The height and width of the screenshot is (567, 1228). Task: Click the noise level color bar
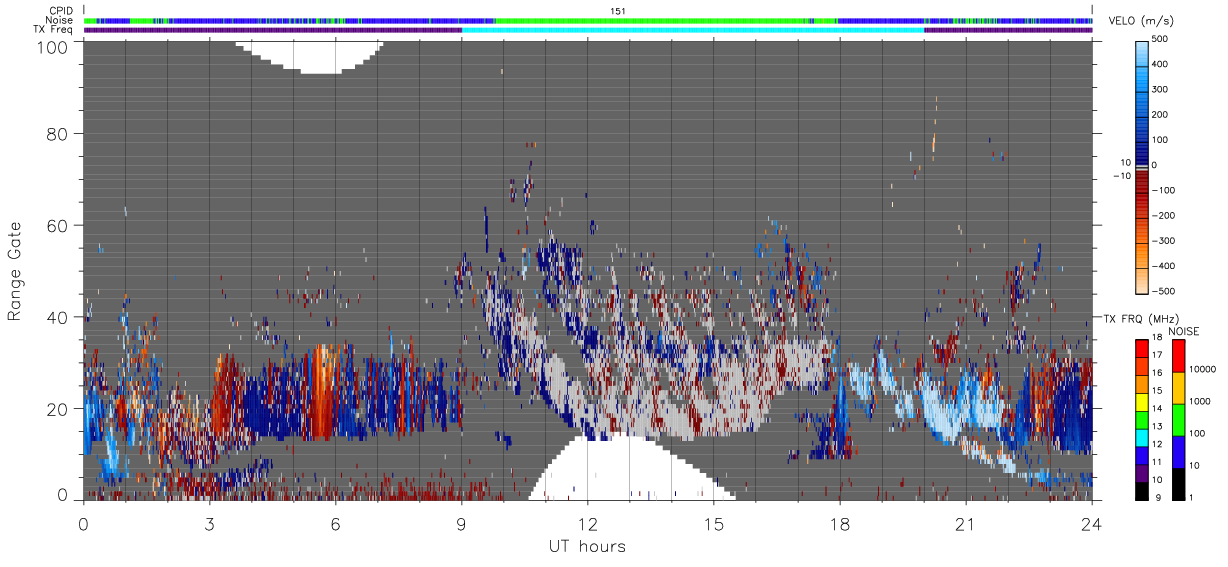pos(1178,418)
